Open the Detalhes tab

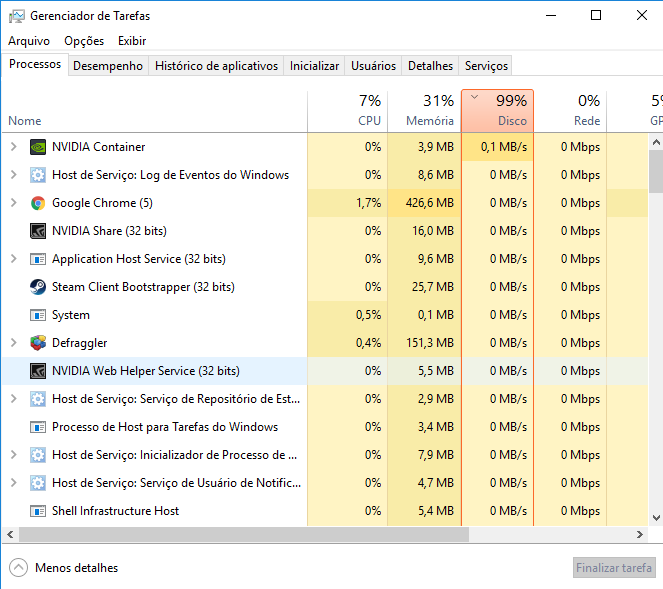430,66
